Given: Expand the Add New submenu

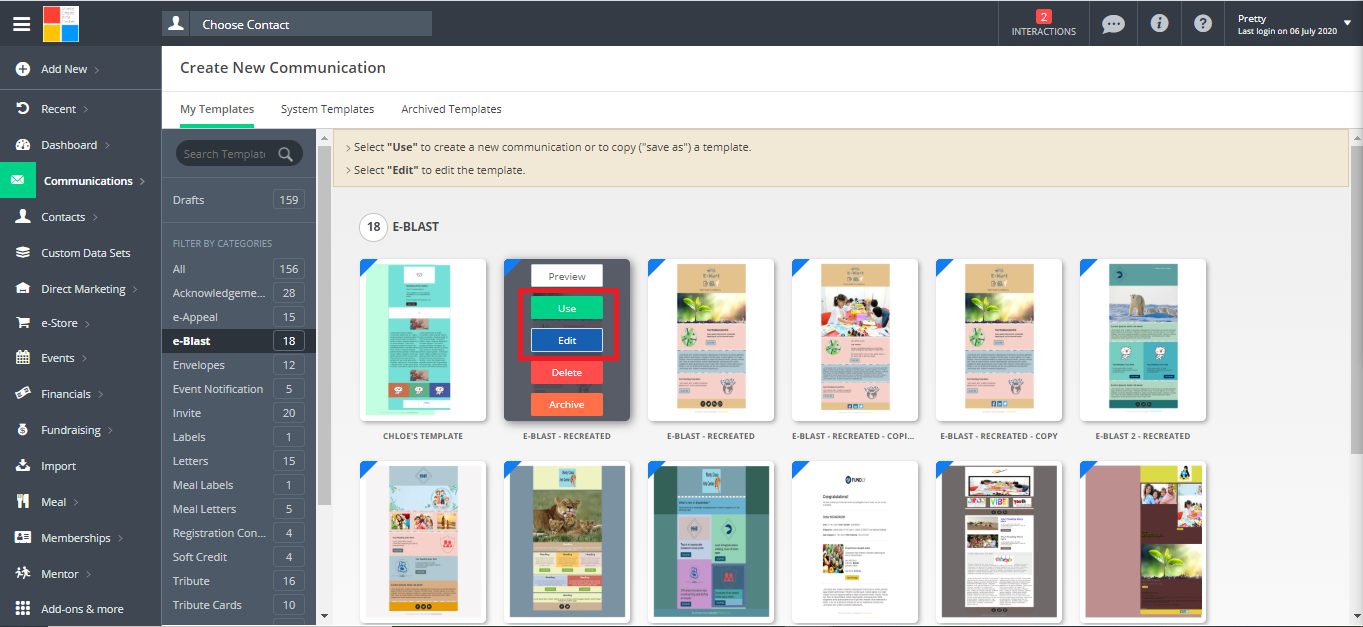Looking at the screenshot, I should pos(65,69).
